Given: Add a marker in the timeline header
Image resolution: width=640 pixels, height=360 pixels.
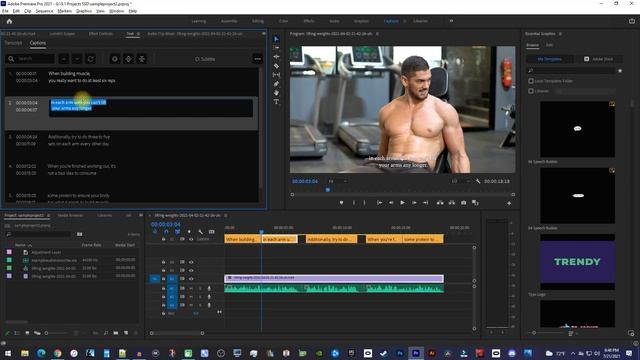Looking at the screenshot, I should click(189, 231).
